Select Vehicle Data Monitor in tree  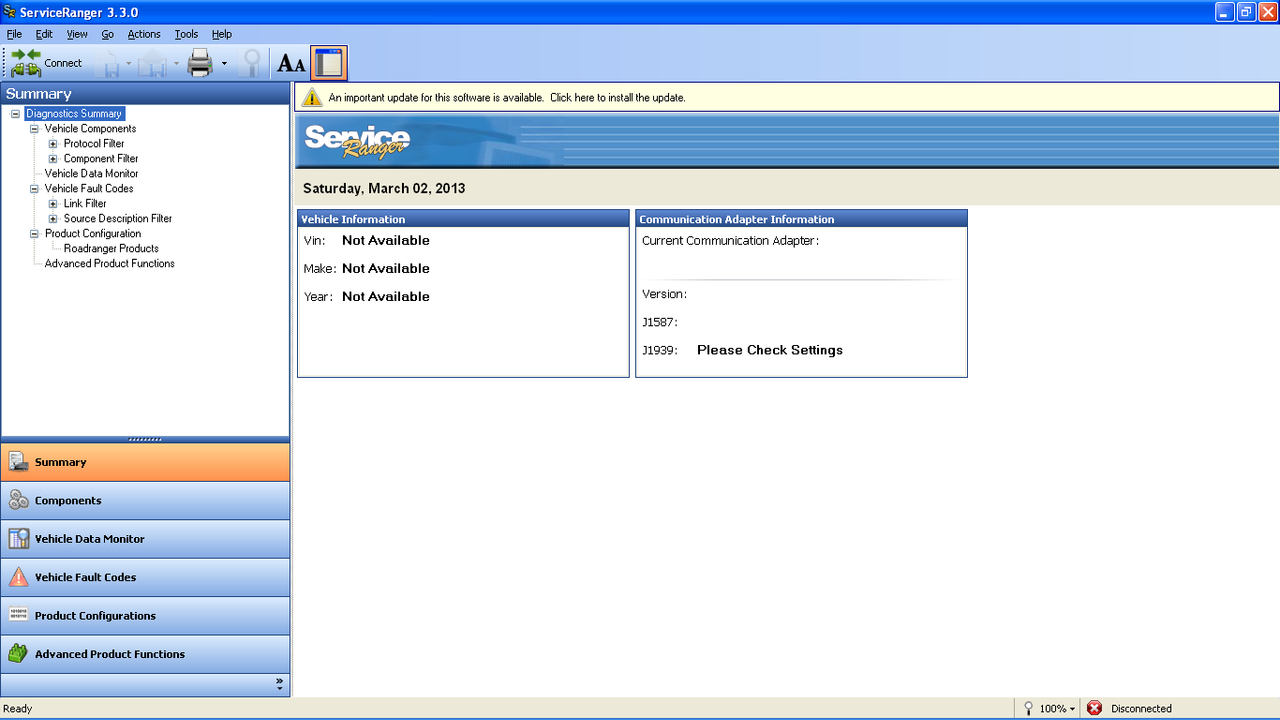[92, 174]
